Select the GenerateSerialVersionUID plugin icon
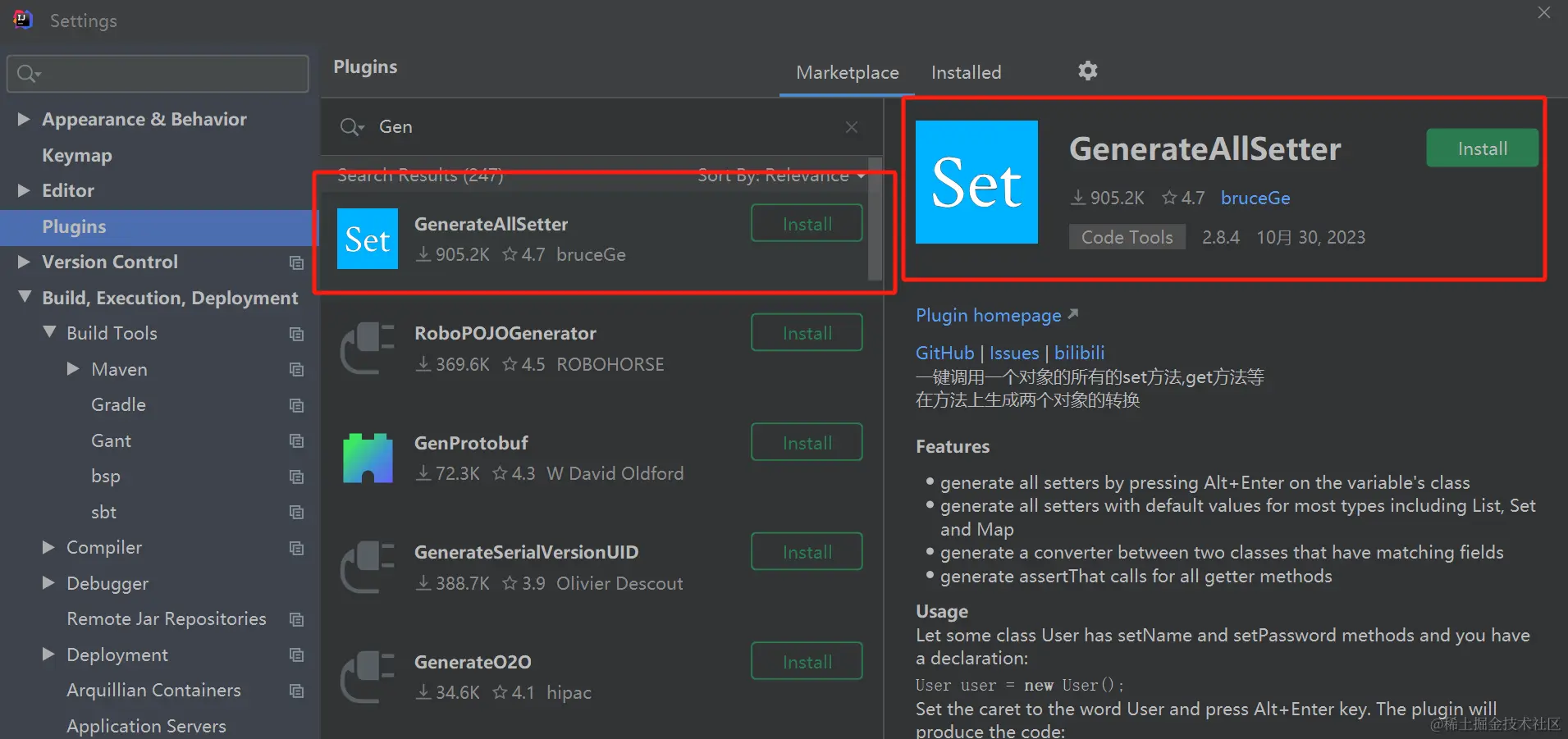 point(367,567)
